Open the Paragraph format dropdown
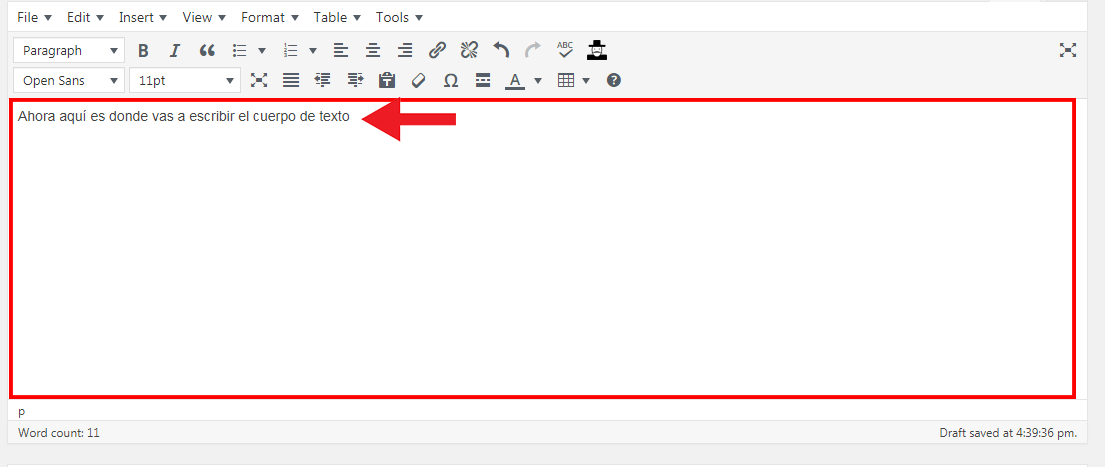Image resolution: width=1105 pixels, height=467 pixels. (69, 50)
